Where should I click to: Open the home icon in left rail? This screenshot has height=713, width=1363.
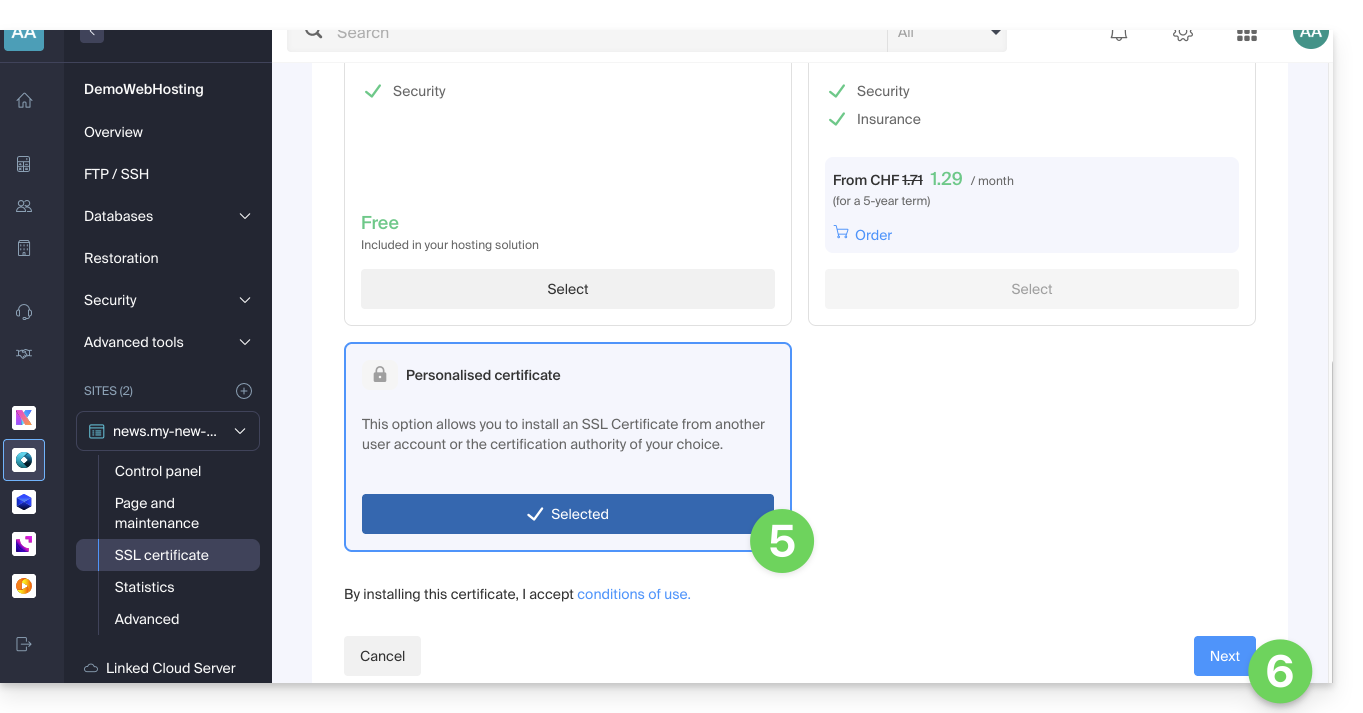24,100
